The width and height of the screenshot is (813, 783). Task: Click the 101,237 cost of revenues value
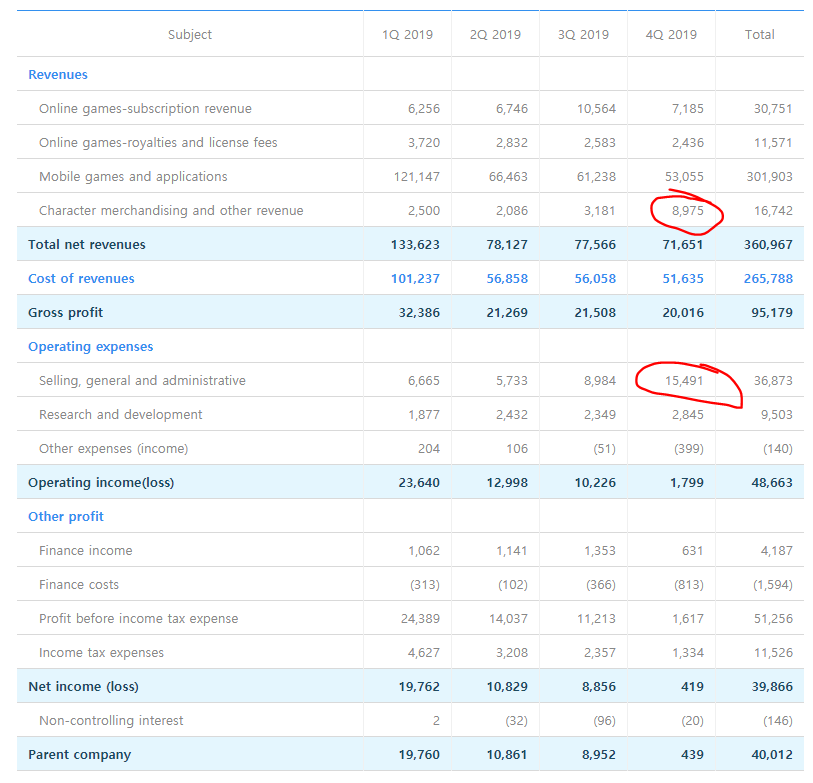click(x=415, y=279)
